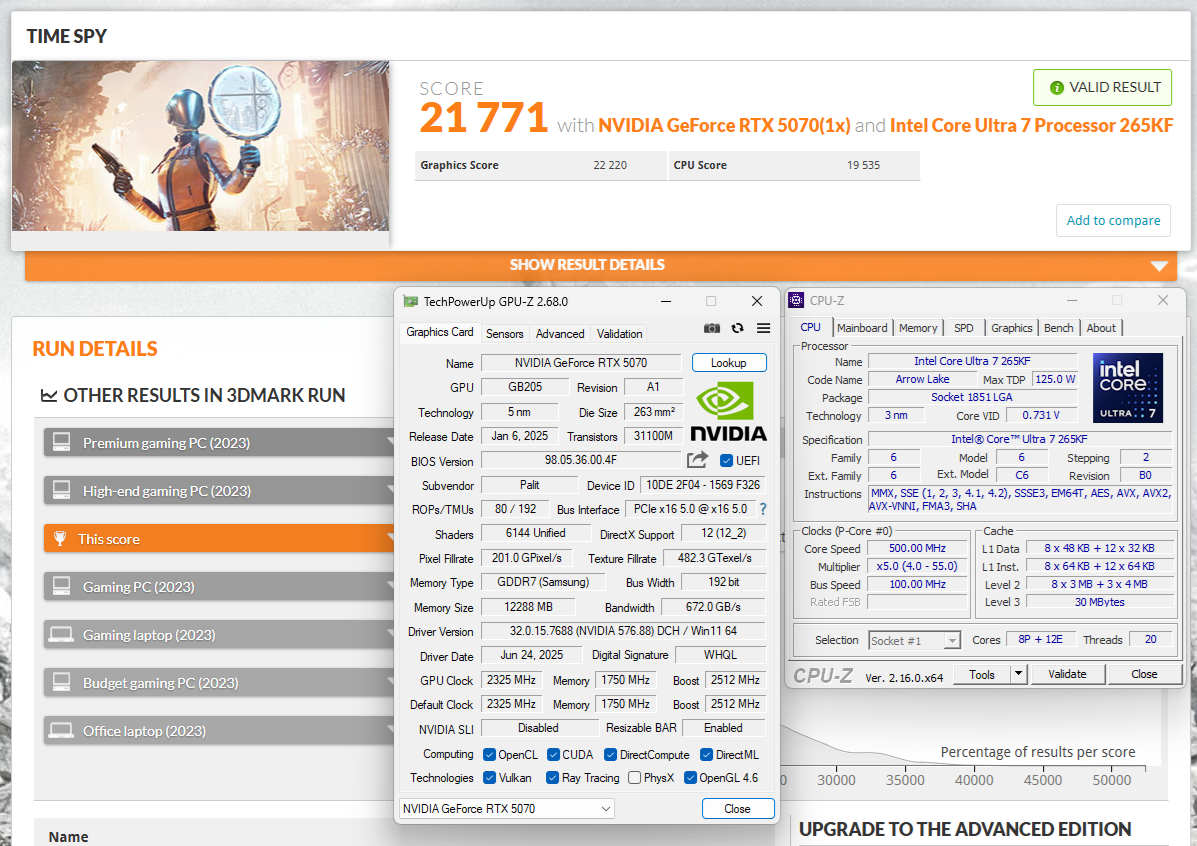
Task: Click the trophy icon beside This score
Action: [x=60, y=539]
